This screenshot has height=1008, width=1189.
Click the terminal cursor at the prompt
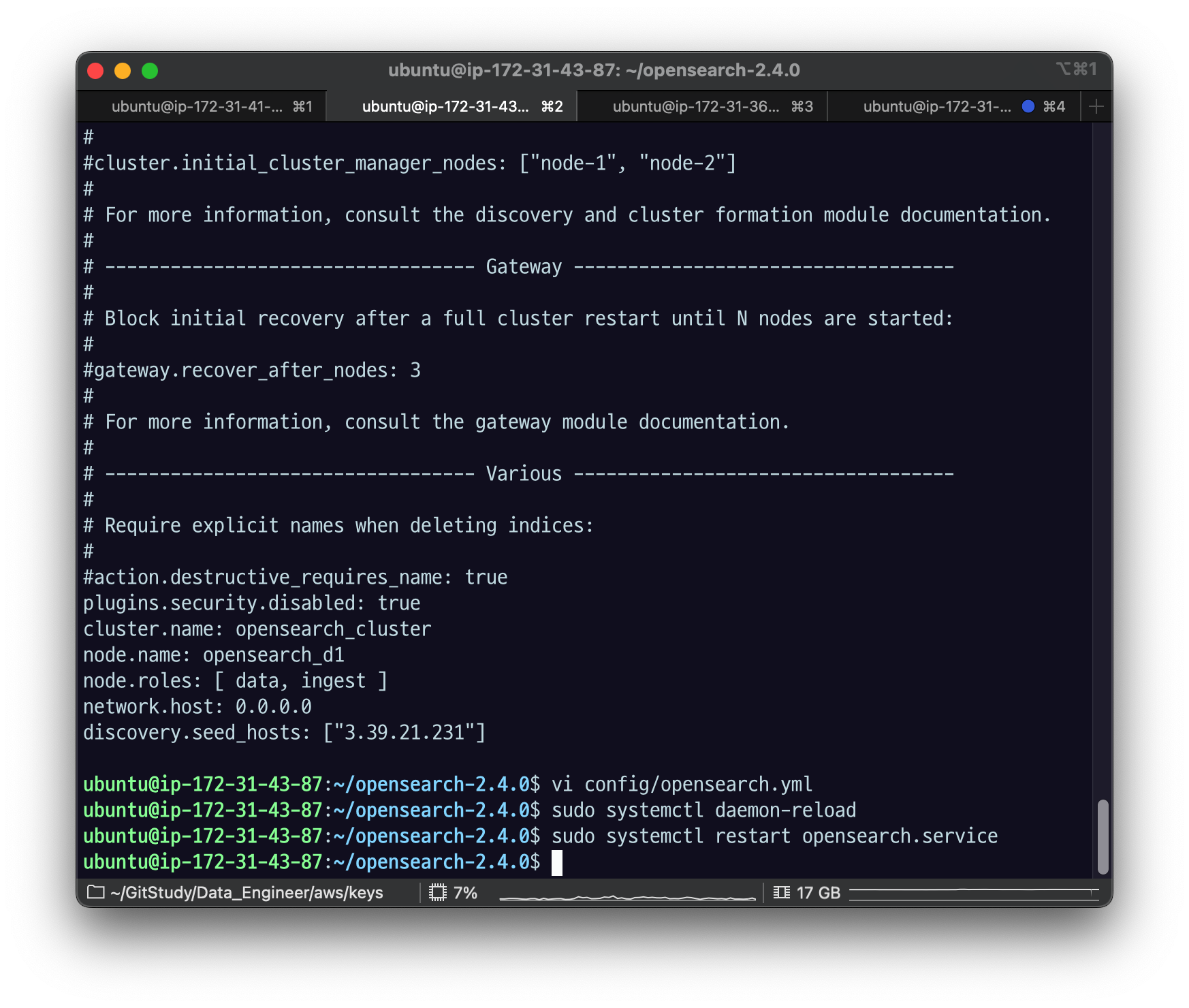coord(557,862)
